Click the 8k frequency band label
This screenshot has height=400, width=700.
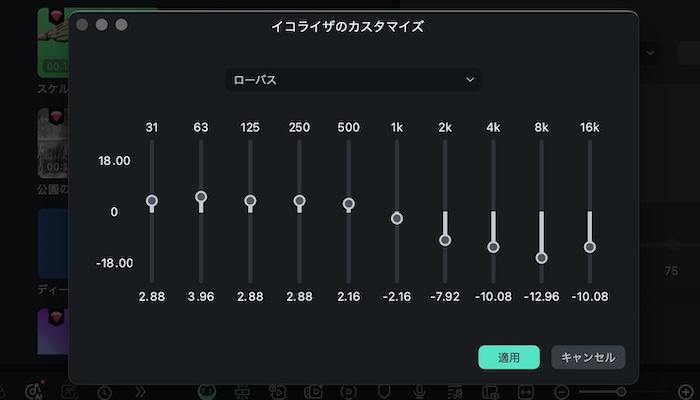542,127
